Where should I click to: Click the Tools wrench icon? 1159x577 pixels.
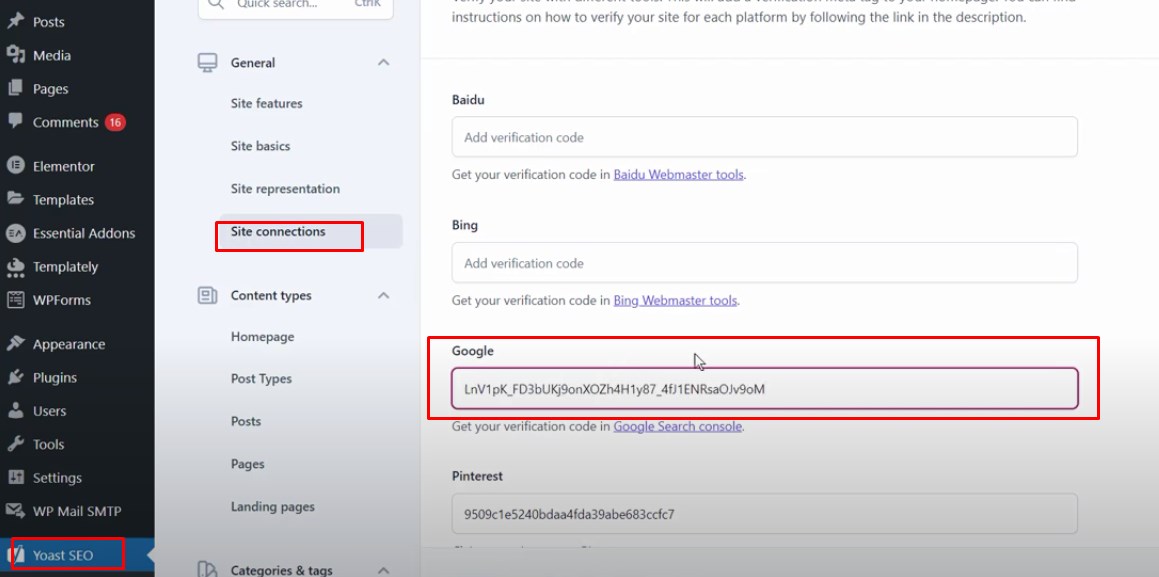[16, 444]
